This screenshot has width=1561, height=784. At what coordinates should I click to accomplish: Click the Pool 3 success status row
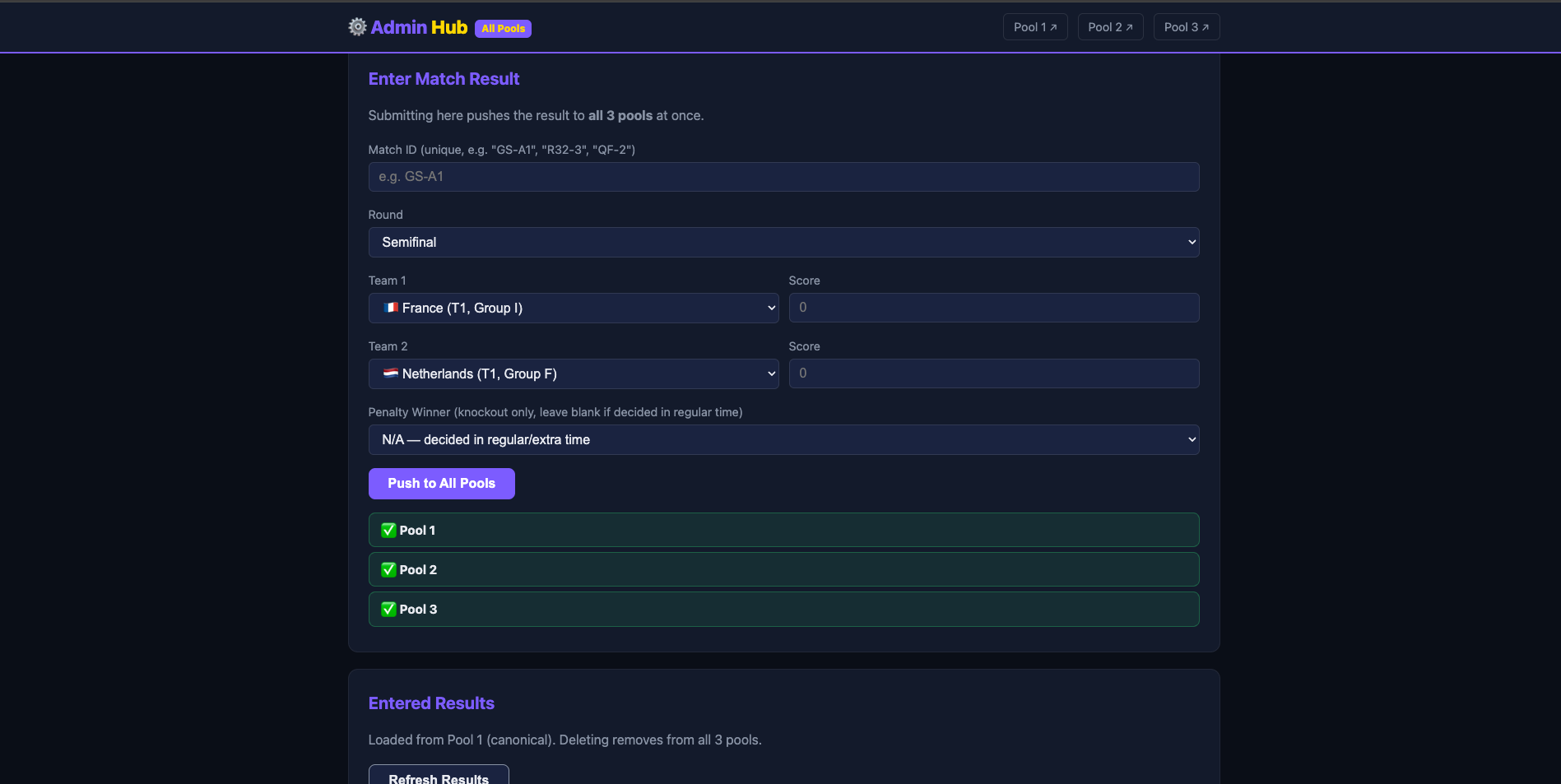tap(783, 610)
